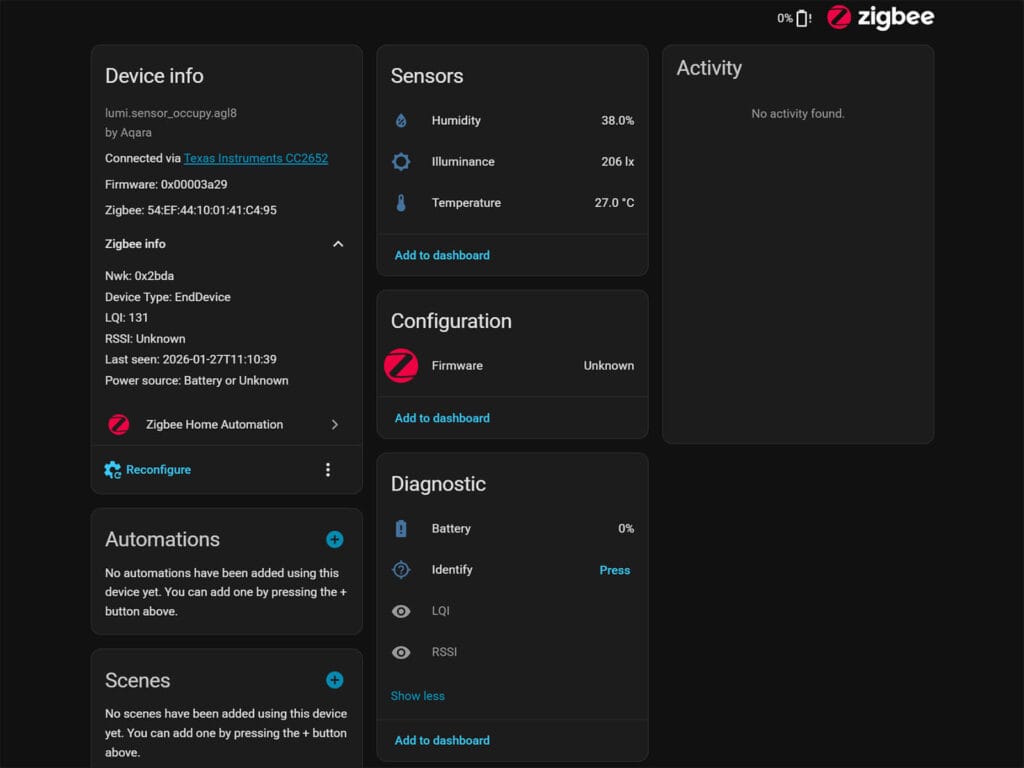Image resolution: width=1024 pixels, height=768 pixels.
Task: Click the Zigbee Home Automation logo
Action: click(118, 424)
